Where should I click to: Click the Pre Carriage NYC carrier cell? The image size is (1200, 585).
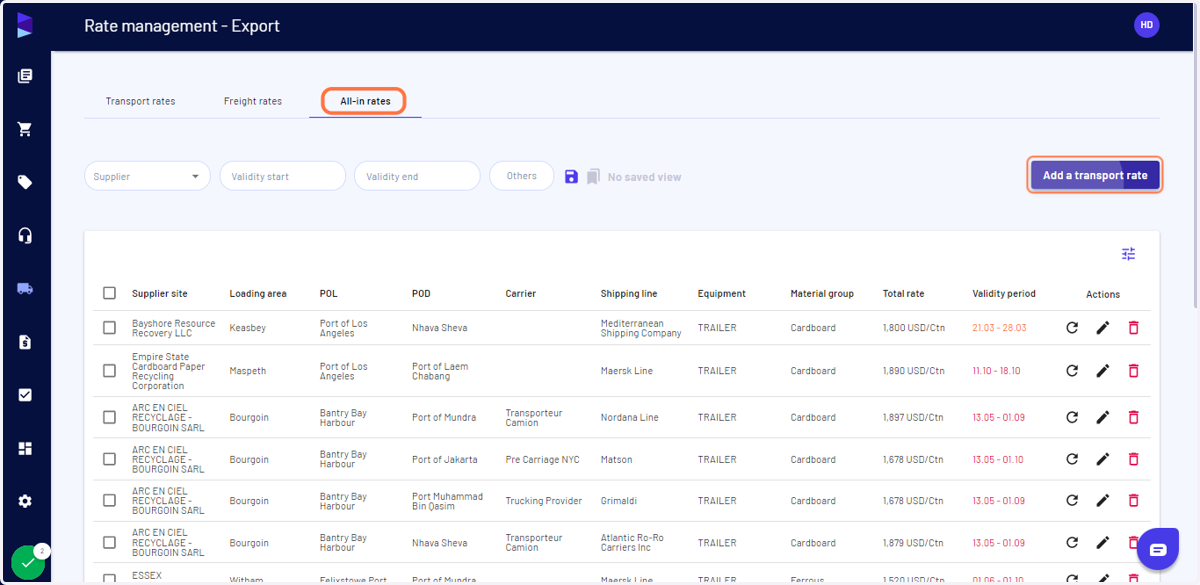click(x=542, y=460)
